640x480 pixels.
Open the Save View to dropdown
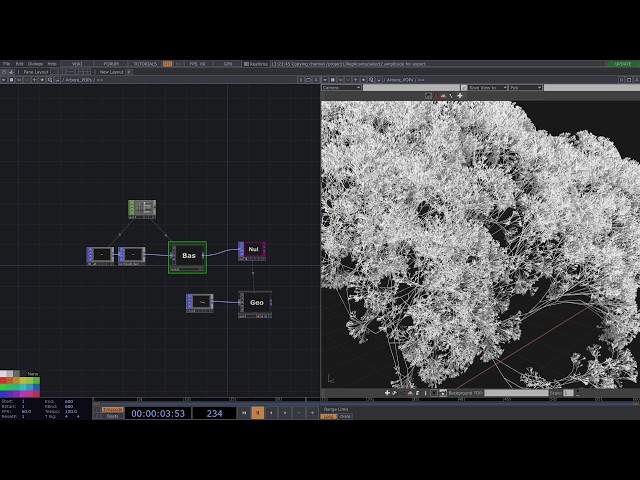click(488, 88)
